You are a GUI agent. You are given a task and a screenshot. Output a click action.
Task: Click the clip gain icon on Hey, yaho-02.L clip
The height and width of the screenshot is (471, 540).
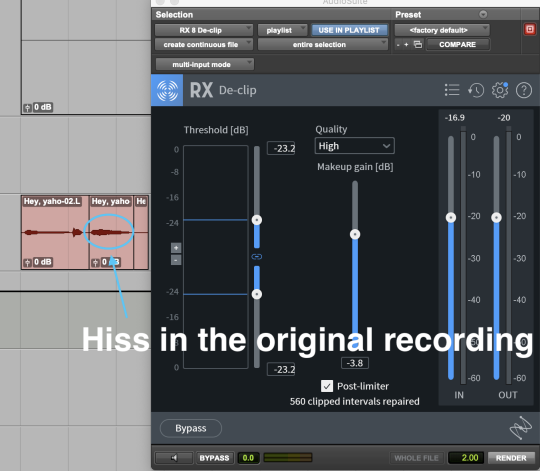(x=27, y=263)
